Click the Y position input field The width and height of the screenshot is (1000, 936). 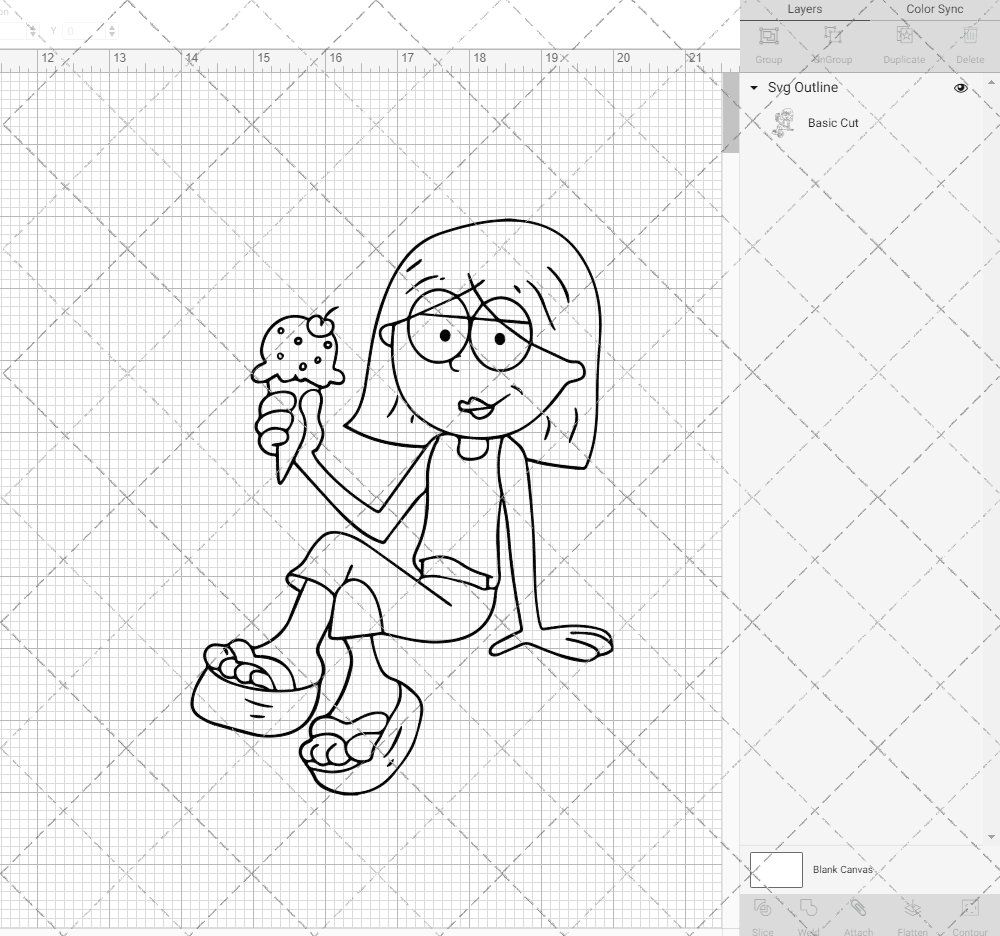click(82, 32)
